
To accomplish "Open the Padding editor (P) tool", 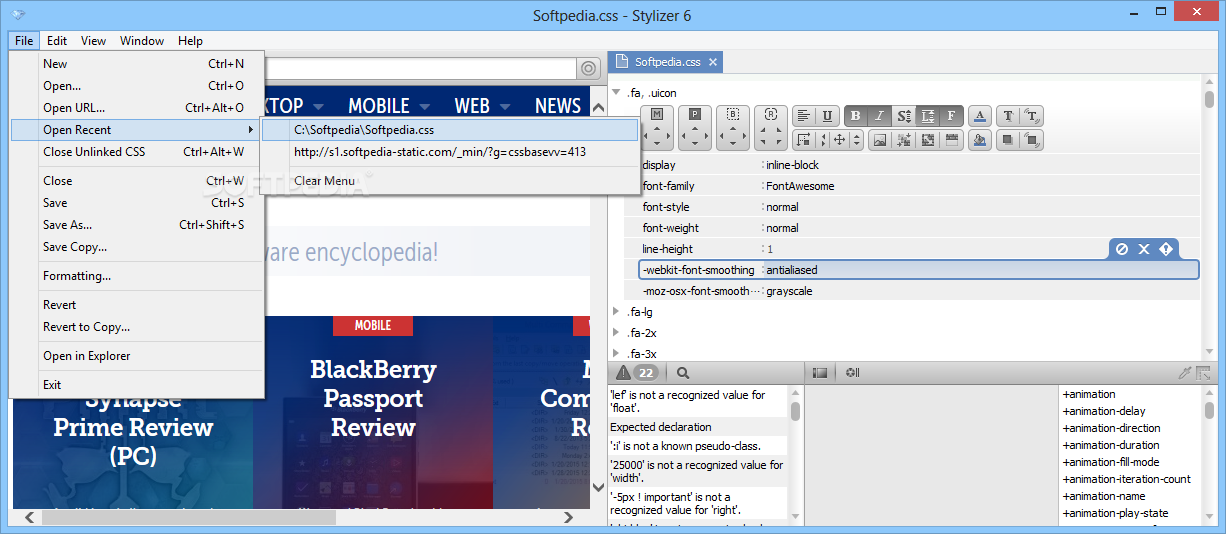I will point(695,114).
